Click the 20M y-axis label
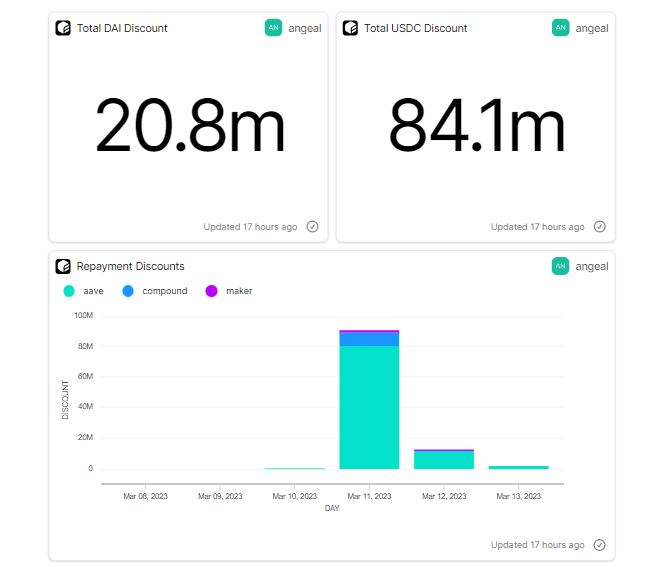Image resolution: width=670 pixels, height=567 pixels. point(85,438)
